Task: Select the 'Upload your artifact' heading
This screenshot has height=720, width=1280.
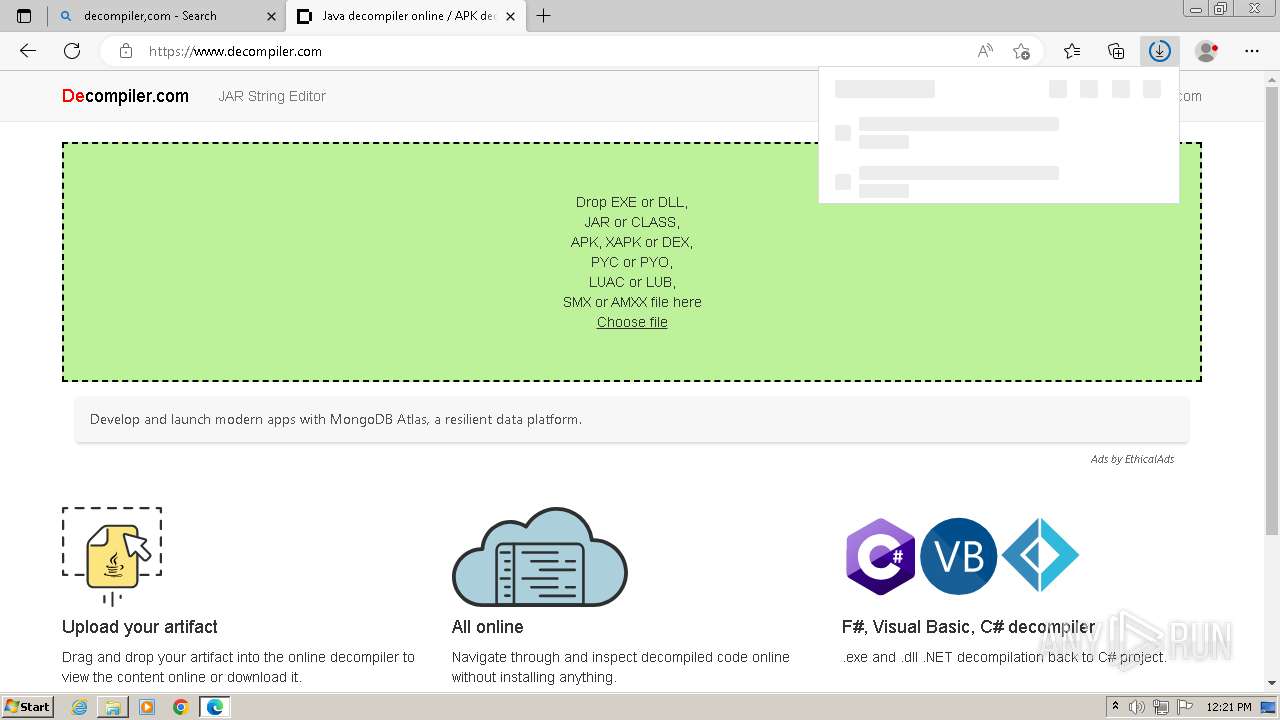Action: click(x=140, y=627)
